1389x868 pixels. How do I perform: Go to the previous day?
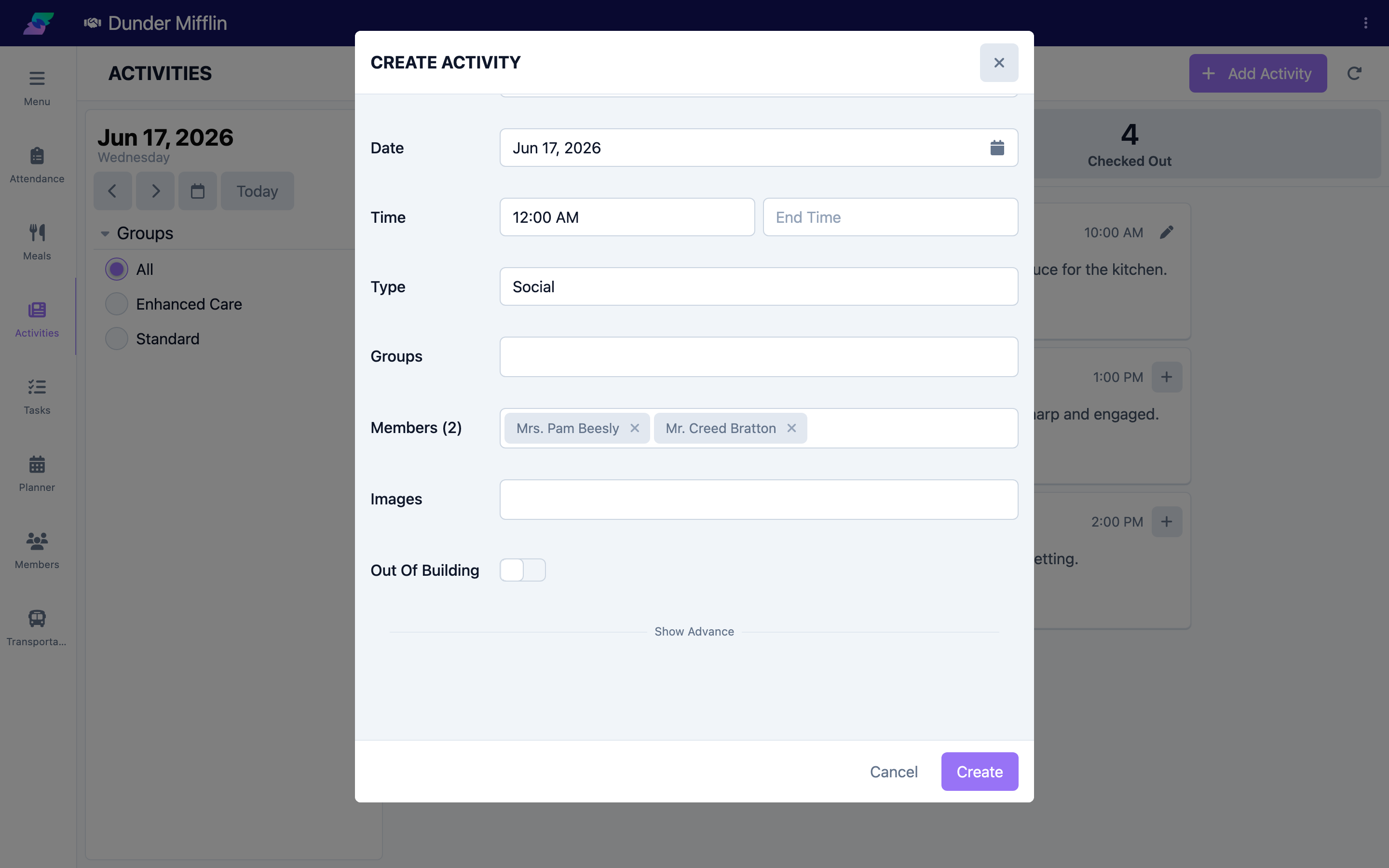click(112, 191)
